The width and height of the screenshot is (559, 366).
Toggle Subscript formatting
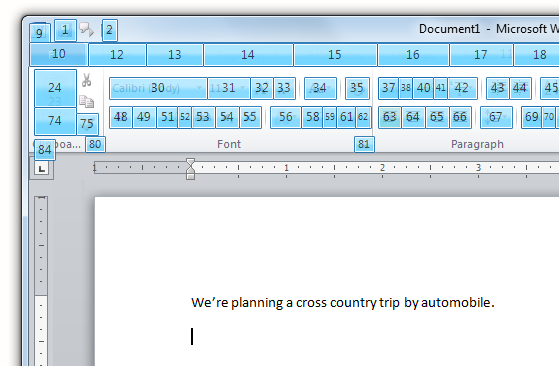[227, 117]
